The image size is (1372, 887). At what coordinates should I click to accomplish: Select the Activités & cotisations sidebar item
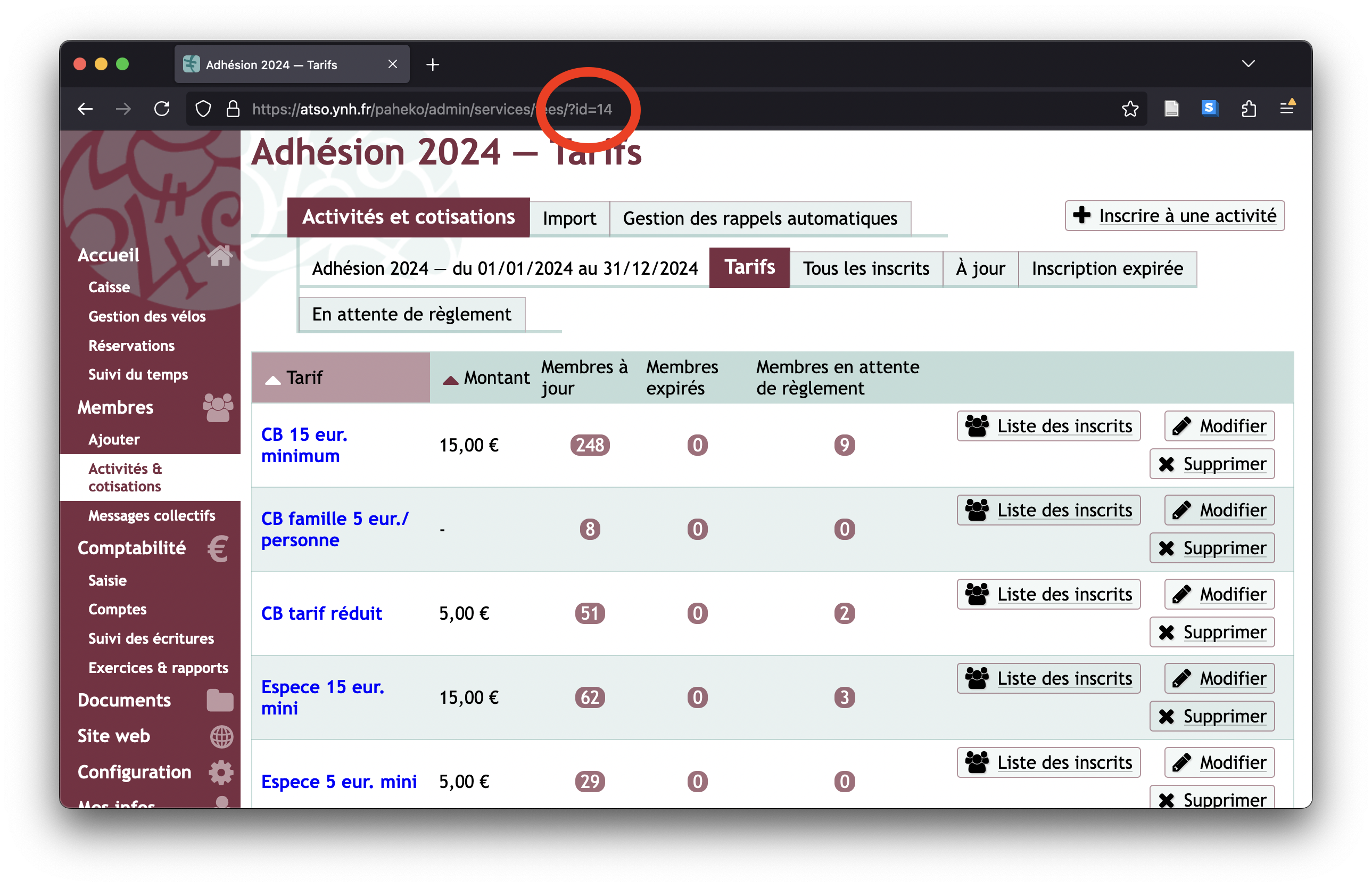tap(150, 478)
